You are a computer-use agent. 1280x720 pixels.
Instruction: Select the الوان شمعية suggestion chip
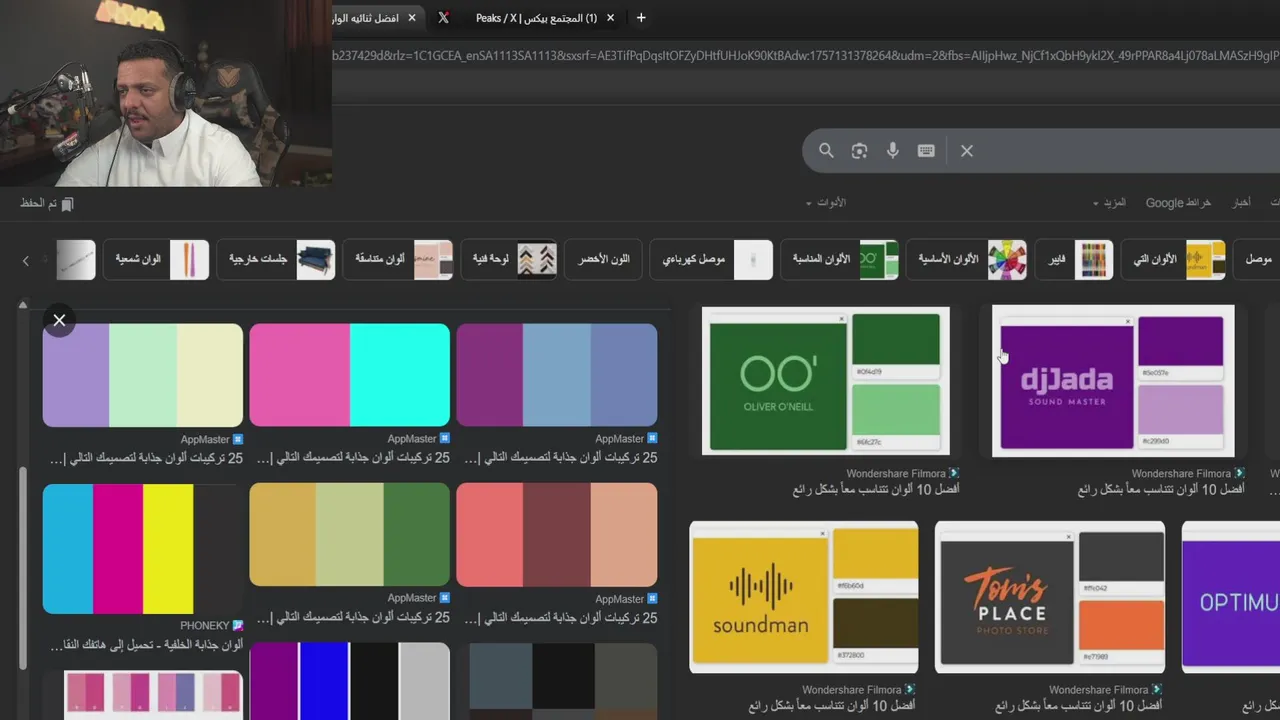(157, 260)
